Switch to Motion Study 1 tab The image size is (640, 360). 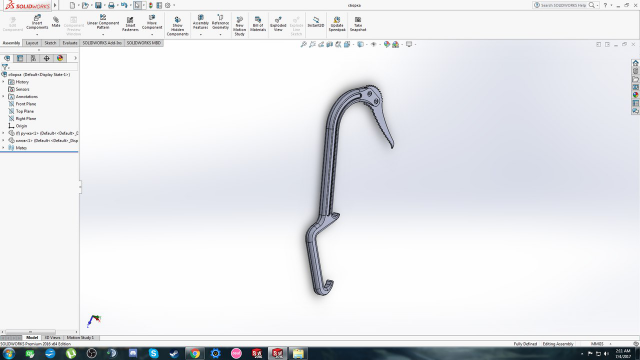point(80,338)
